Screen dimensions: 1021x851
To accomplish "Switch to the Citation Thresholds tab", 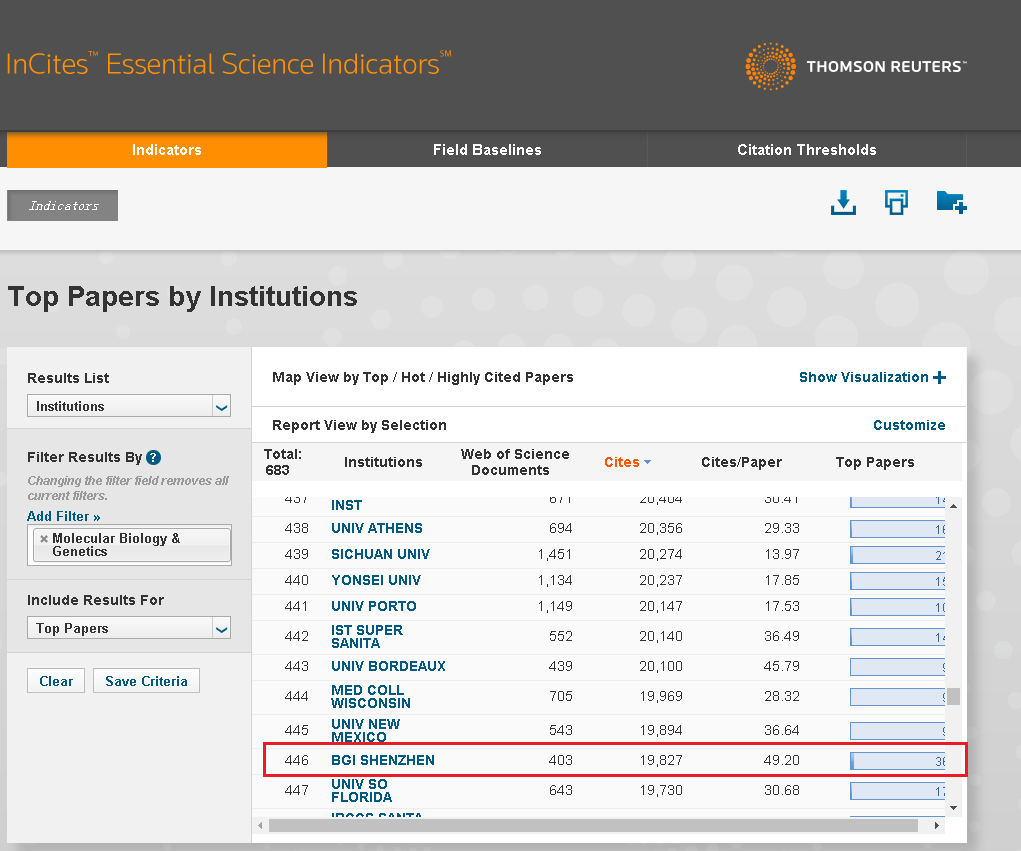I will pos(807,150).
